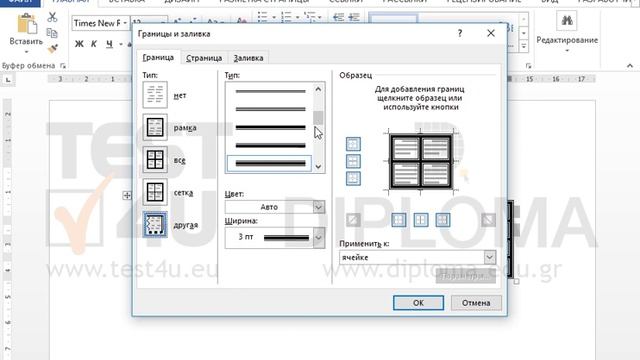
Task: Expand the styles gallery More arrow
Action: [x=524, y=47]
